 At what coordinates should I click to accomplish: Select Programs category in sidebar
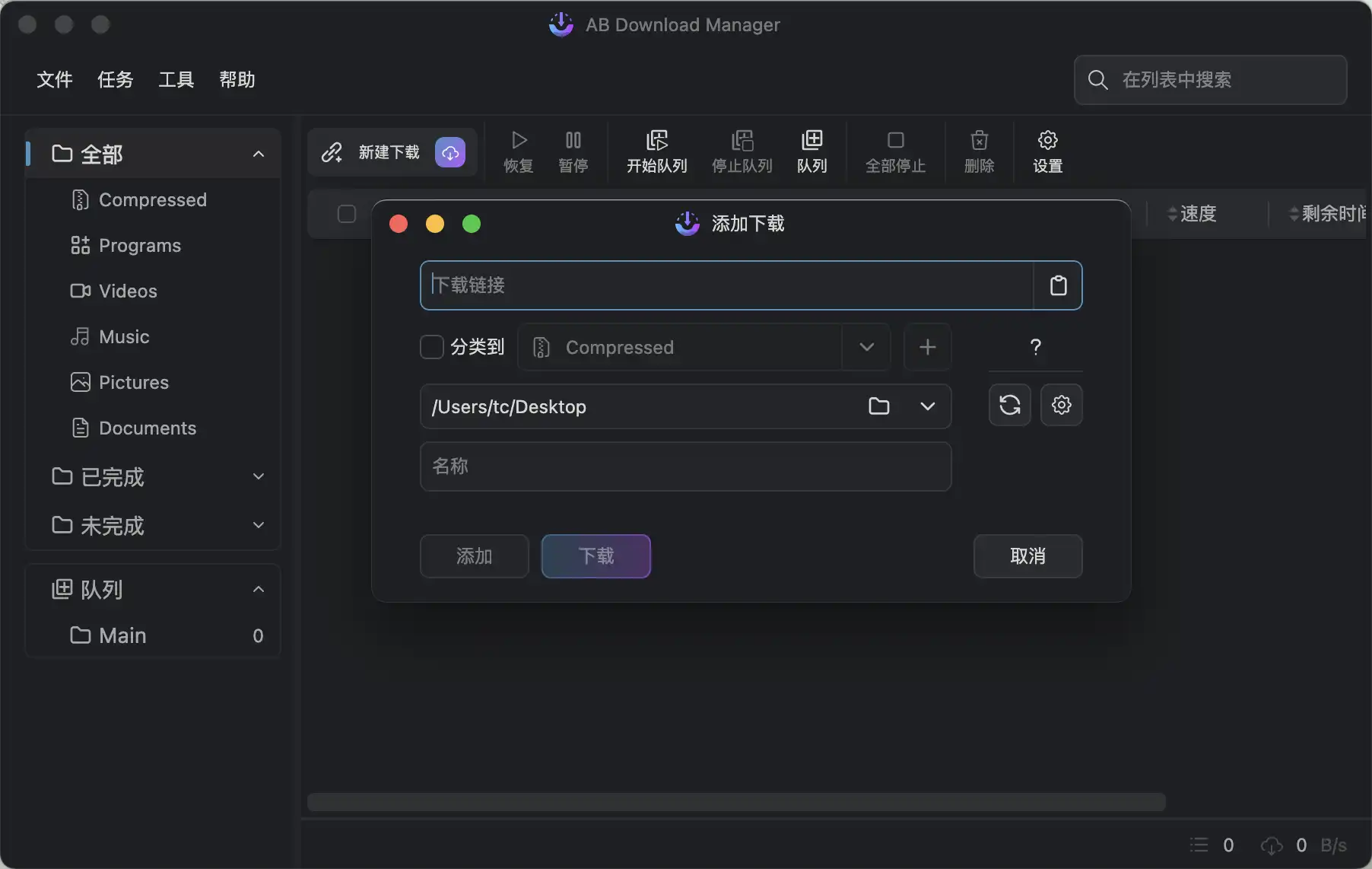153,245
